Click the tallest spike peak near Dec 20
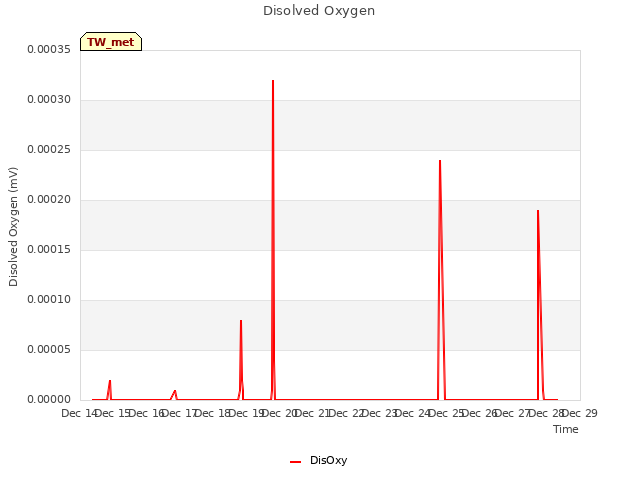640x480 pixels. [x=273, y=81]
